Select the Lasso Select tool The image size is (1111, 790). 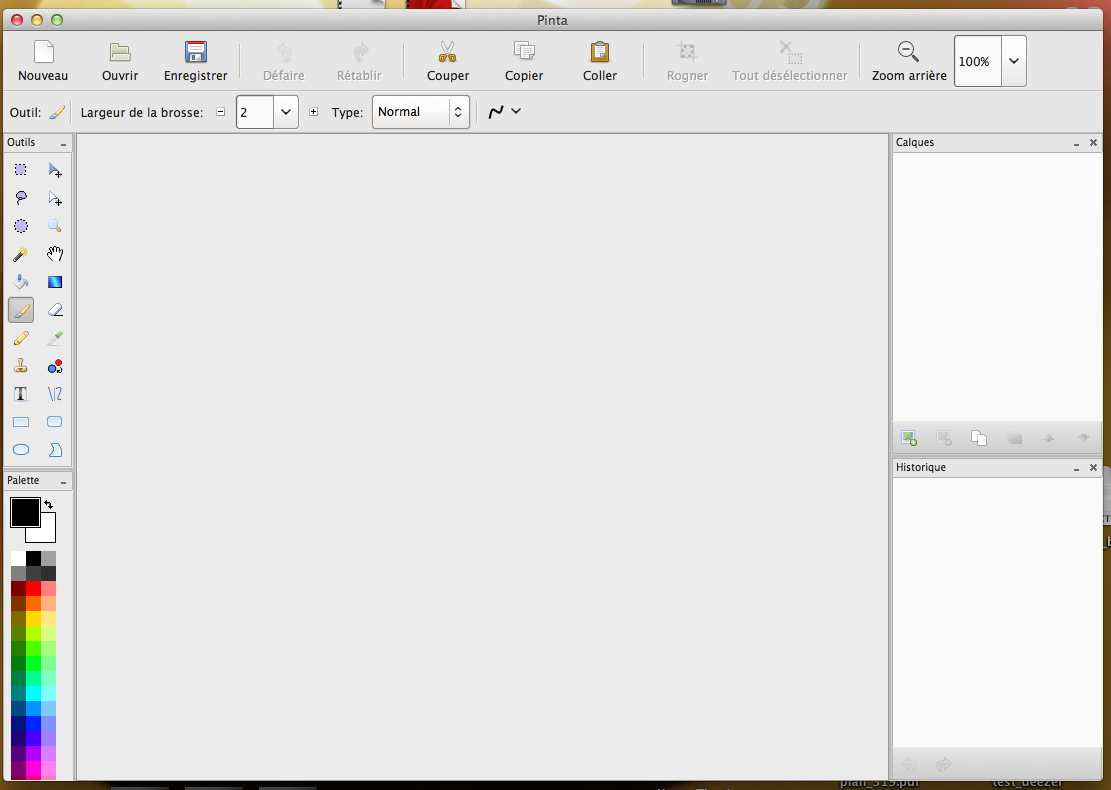pyautogui.click(x=21, y=198)
